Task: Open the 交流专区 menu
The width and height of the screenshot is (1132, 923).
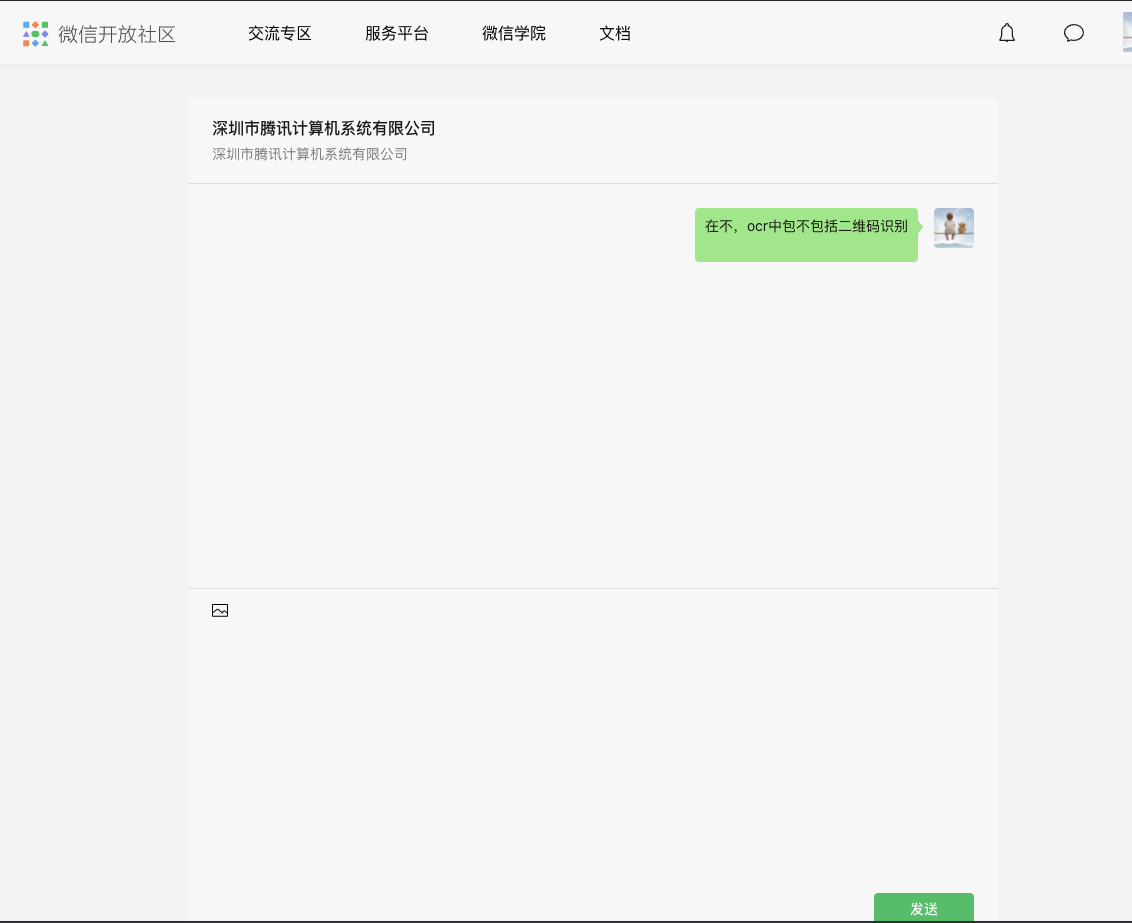Action: pyautogui.click(x=279, y=33)
